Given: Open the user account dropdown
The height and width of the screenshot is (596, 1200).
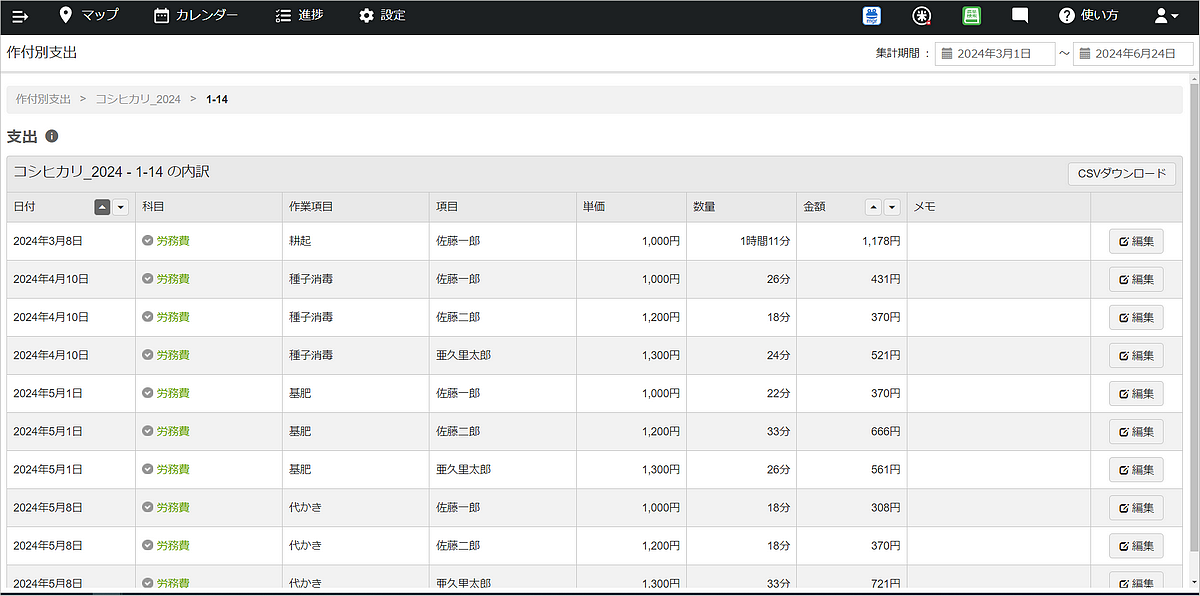Looking at the screenshot, I should (1166, 16).
